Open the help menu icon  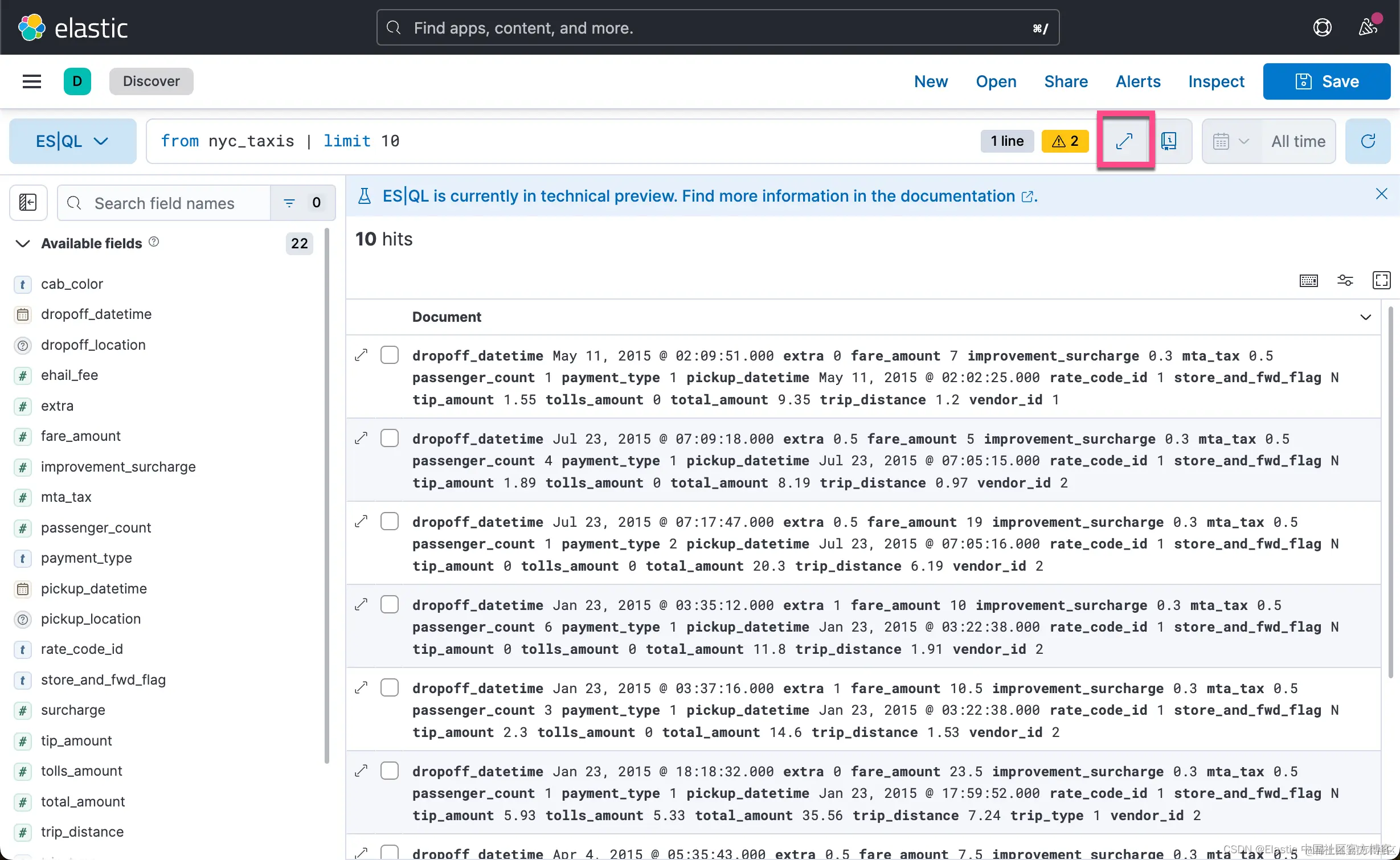[x=1322, y=27]
